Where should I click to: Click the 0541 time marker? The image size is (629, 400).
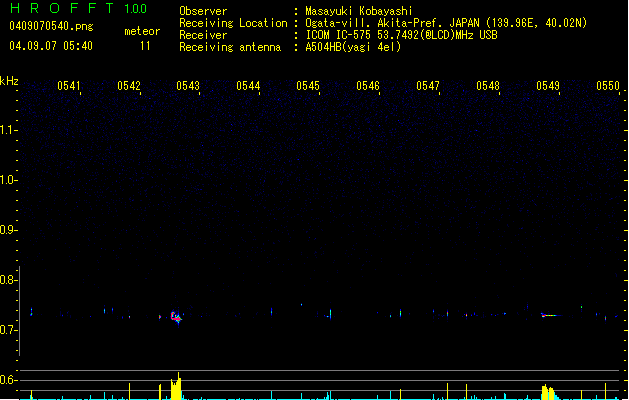click(69, 86)
